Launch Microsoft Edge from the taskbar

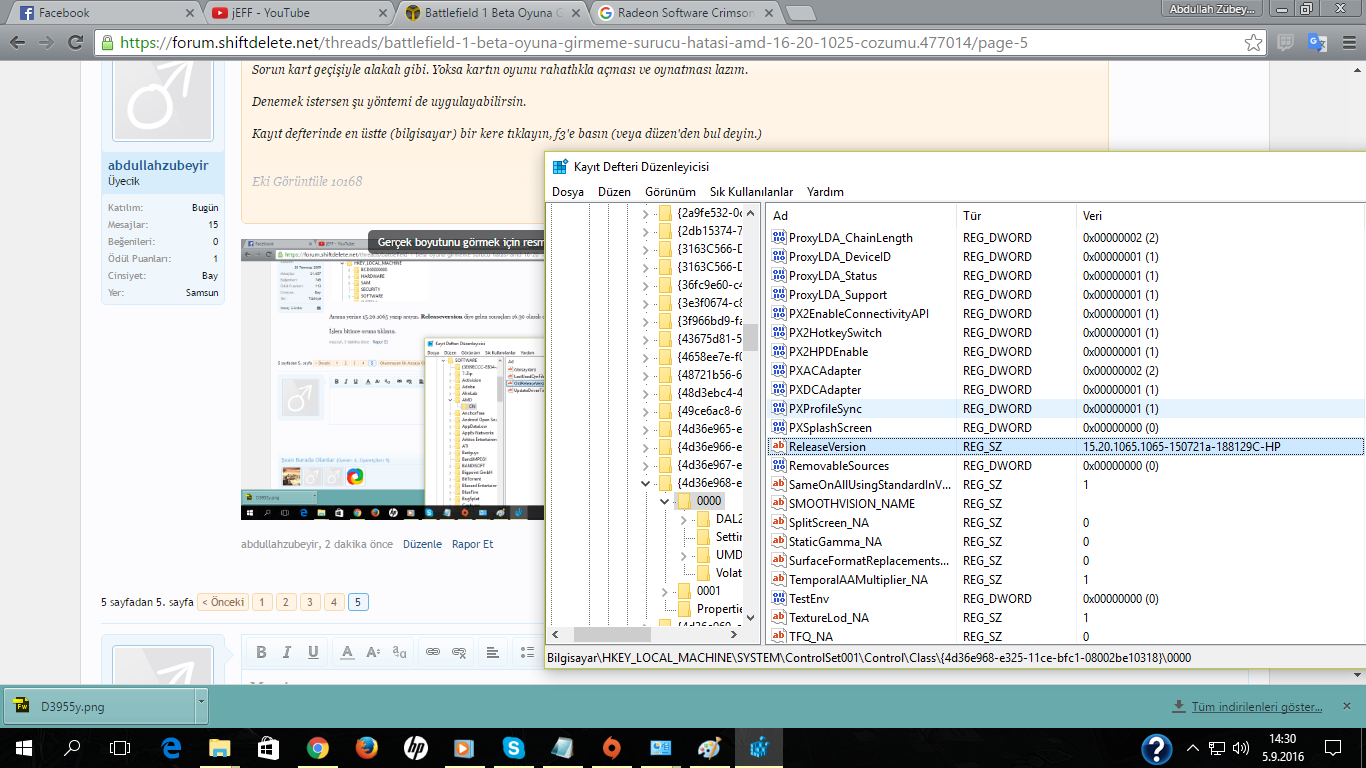(170, 747)
